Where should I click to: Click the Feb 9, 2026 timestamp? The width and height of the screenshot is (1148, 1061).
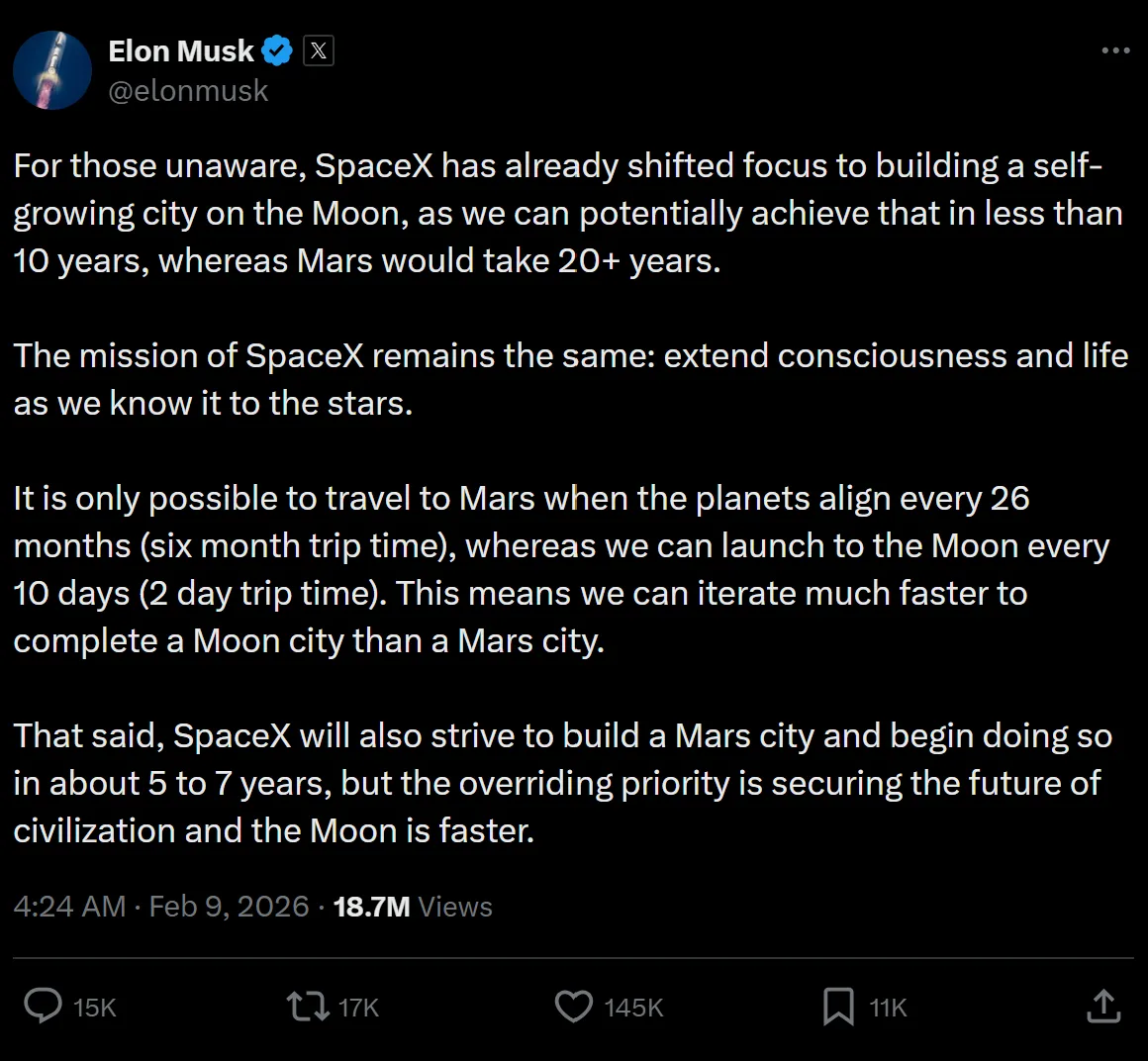tap(229, 906)
